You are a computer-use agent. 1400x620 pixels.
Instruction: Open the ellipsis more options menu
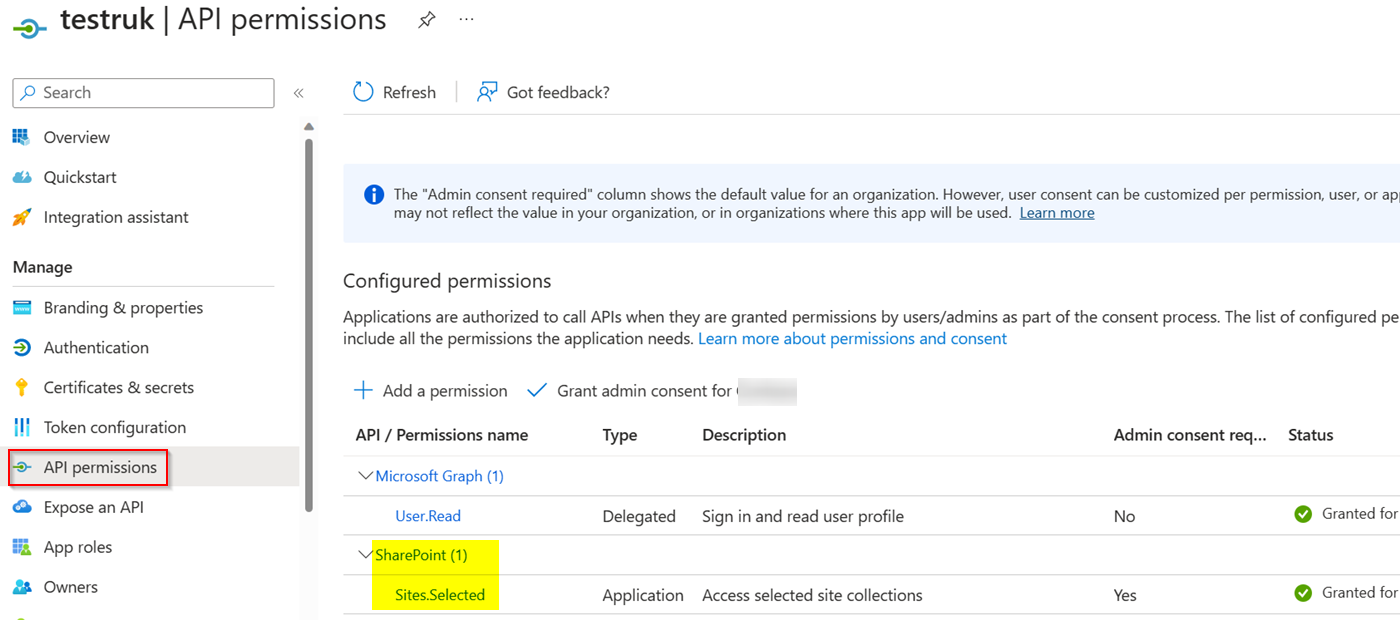[466, 19]
